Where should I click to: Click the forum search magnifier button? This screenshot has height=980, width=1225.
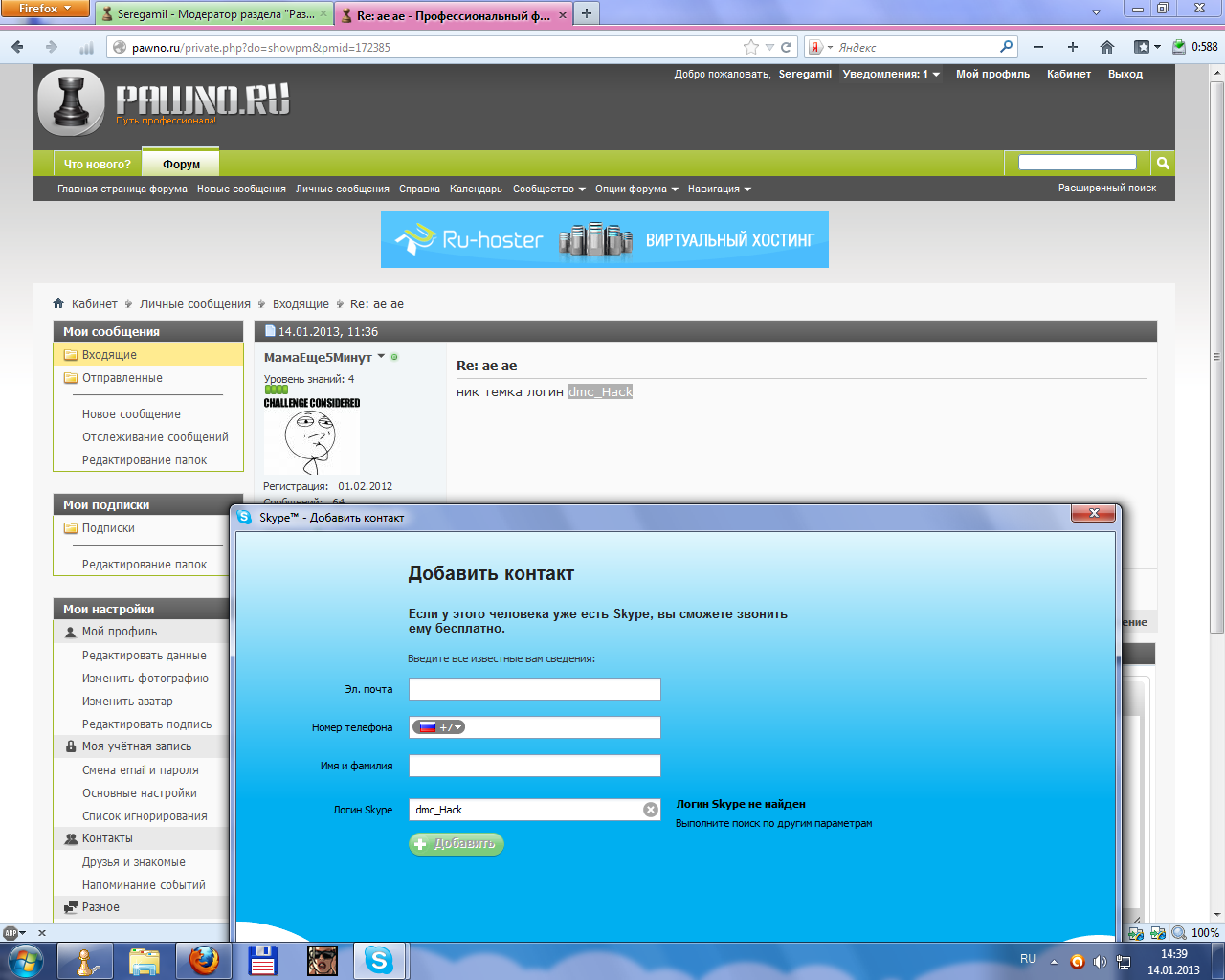click(x=1163, y=163)
